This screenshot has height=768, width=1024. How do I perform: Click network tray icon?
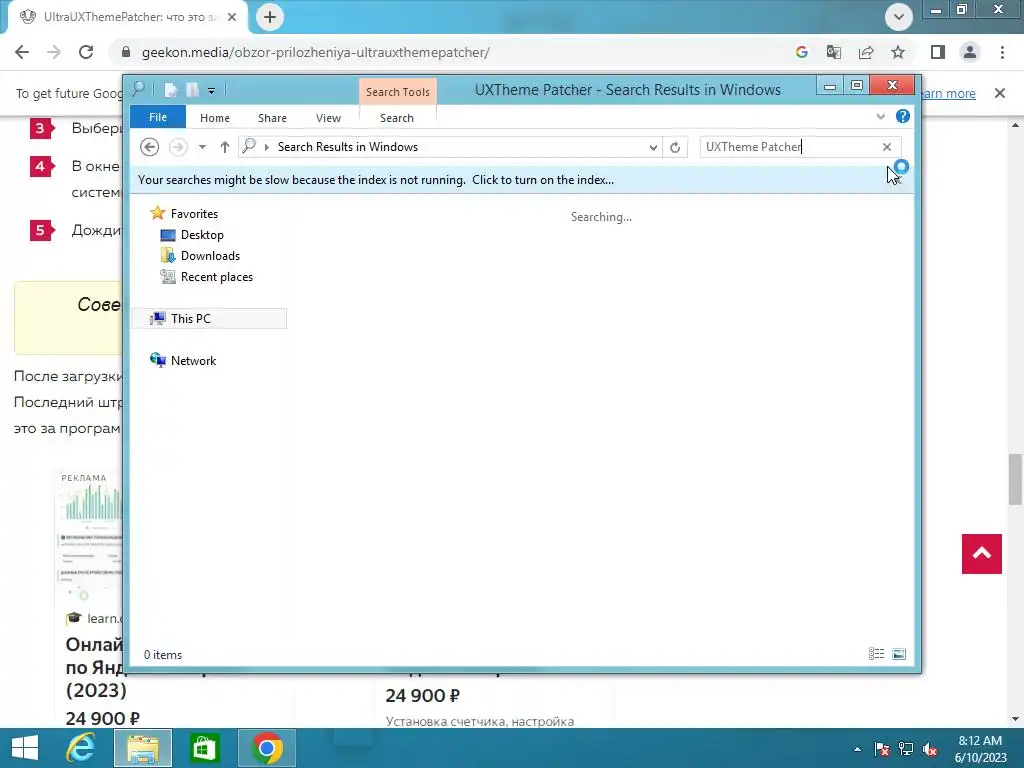(906, 749)
